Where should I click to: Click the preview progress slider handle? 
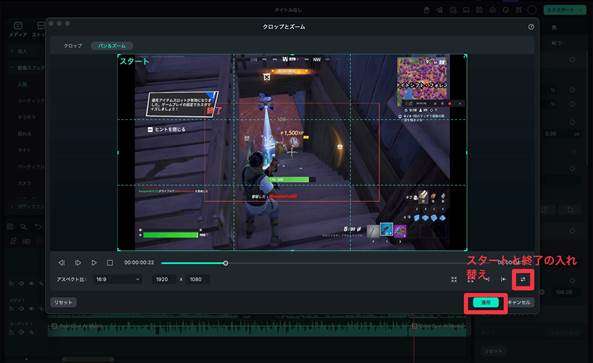coord(225,263)
